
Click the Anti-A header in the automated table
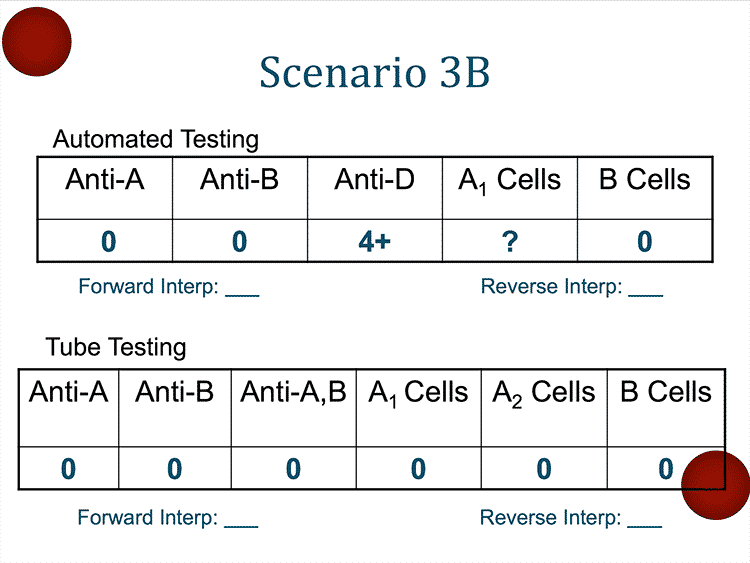(x=105, y=180)
